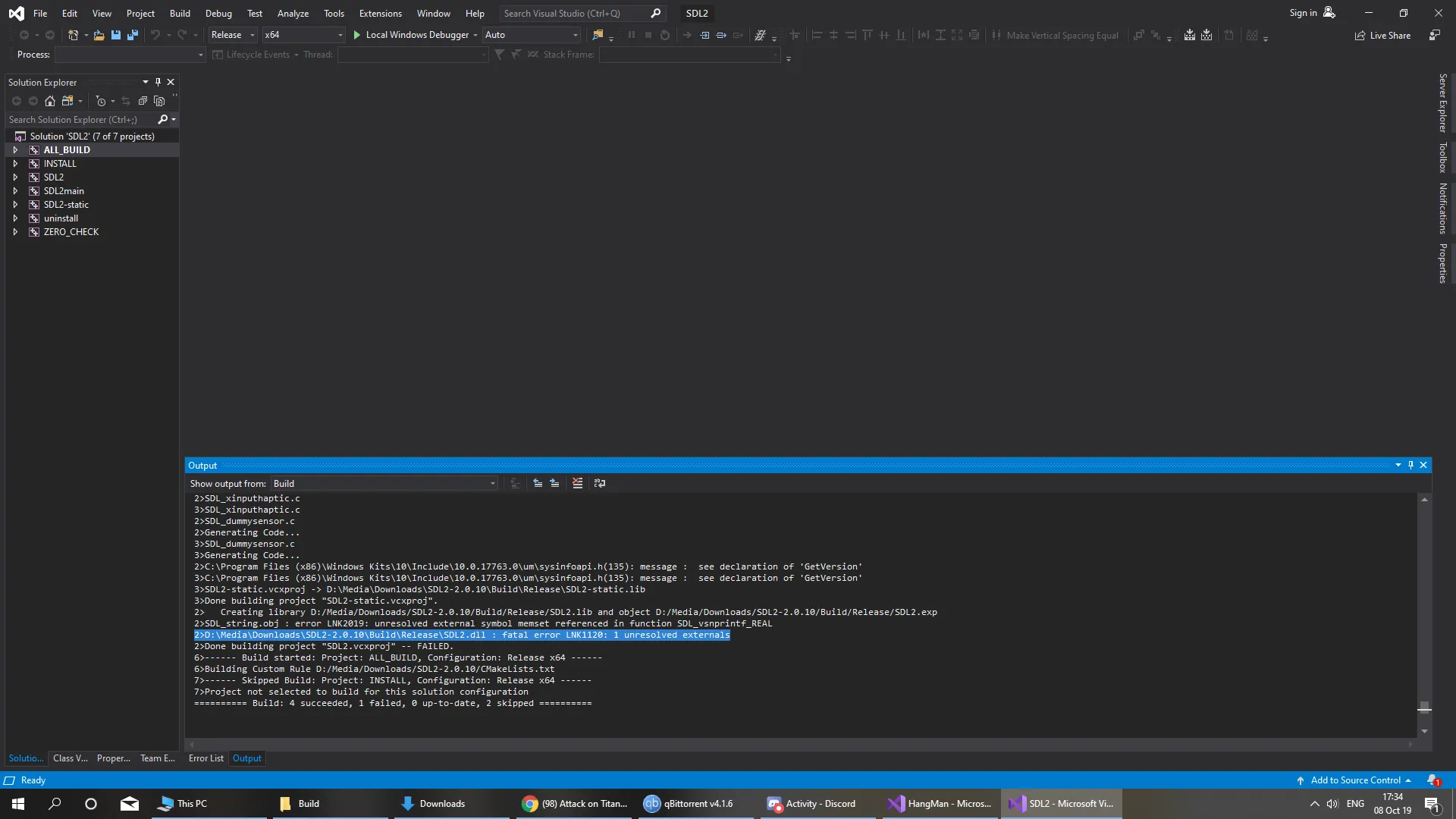The image size is (1456, 819).
Task: Click Sign in link
Action: [x=1303, y=13]
